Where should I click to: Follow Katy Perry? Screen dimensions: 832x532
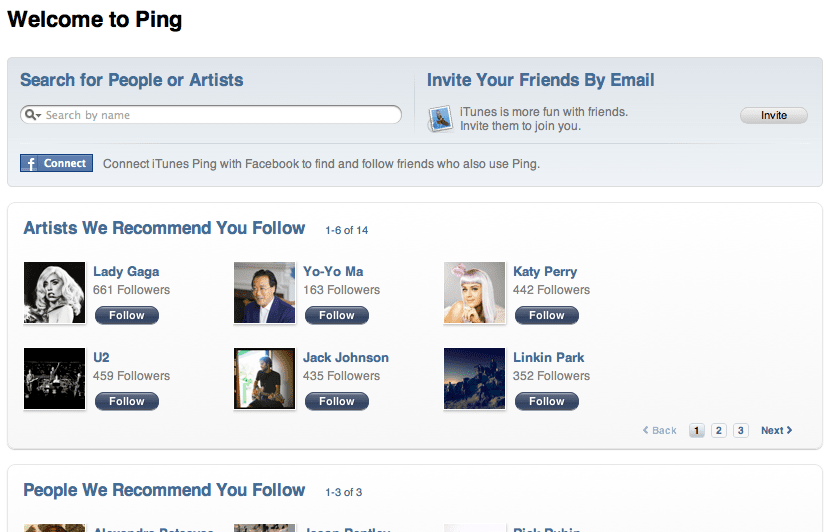pyautogui.click(x=547, y=316)
